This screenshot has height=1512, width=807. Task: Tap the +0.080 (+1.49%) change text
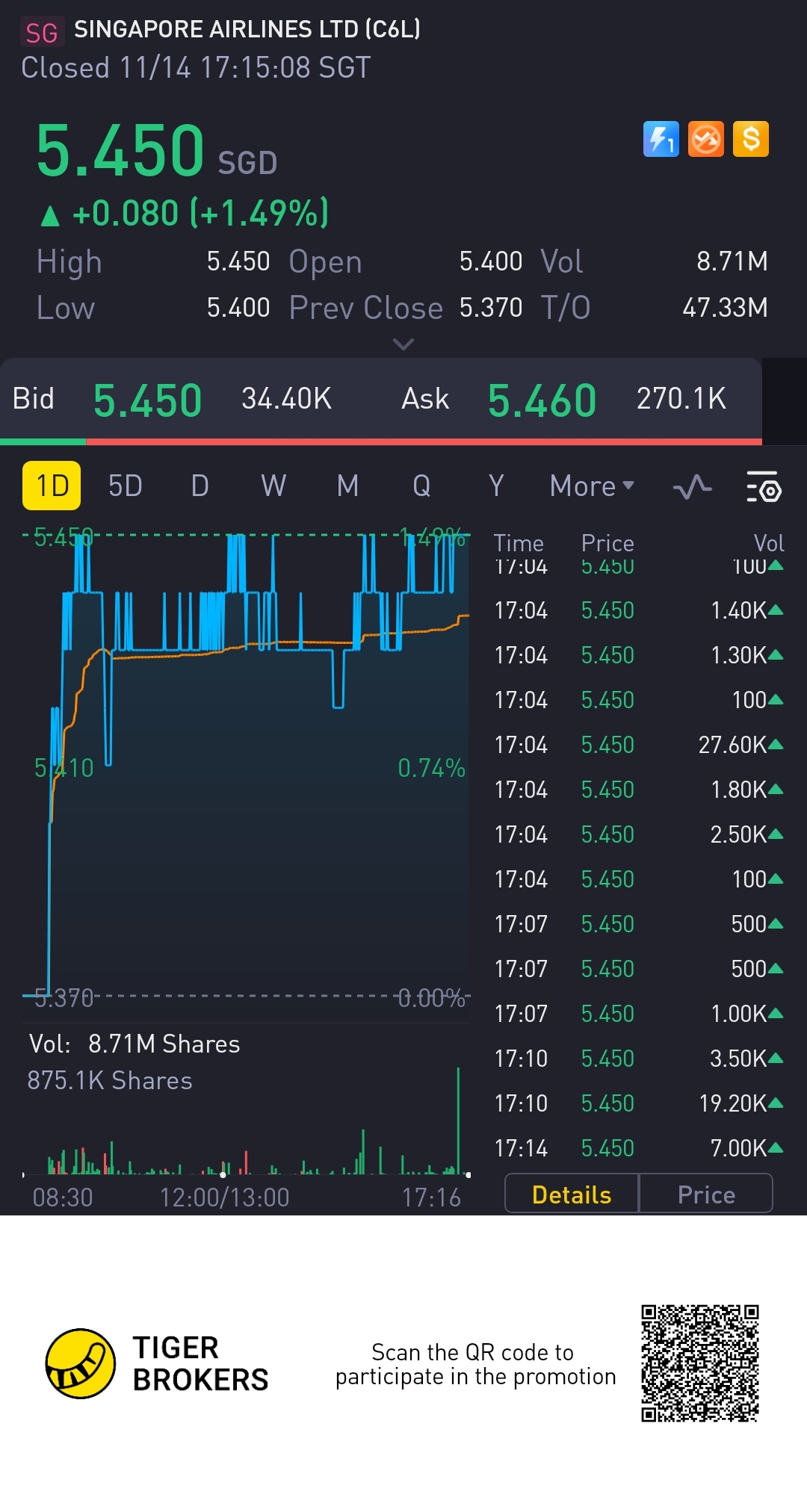coord(185,214)
